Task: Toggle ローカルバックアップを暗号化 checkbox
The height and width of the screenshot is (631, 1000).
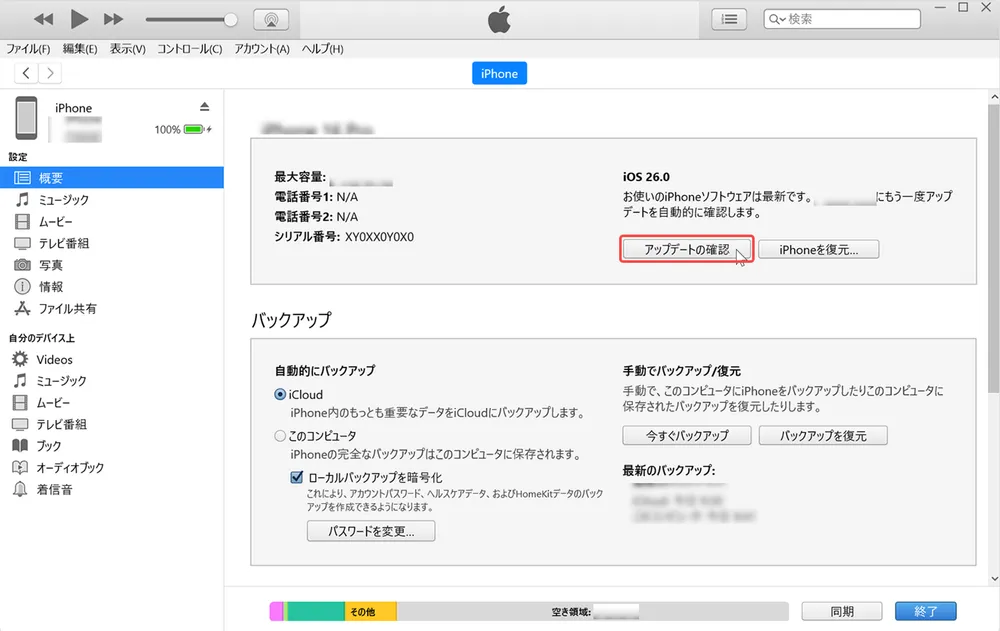Action: point(297,477)
